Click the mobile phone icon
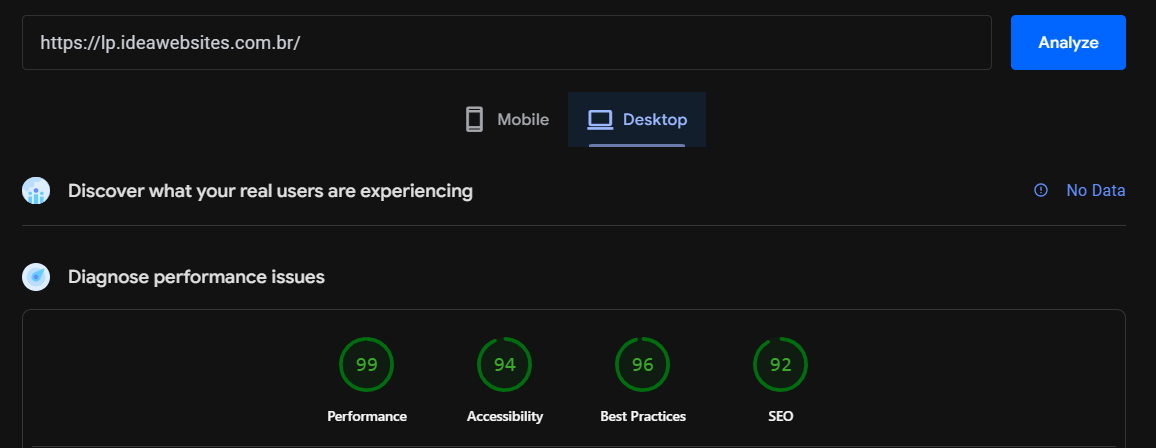 (474, 119)
